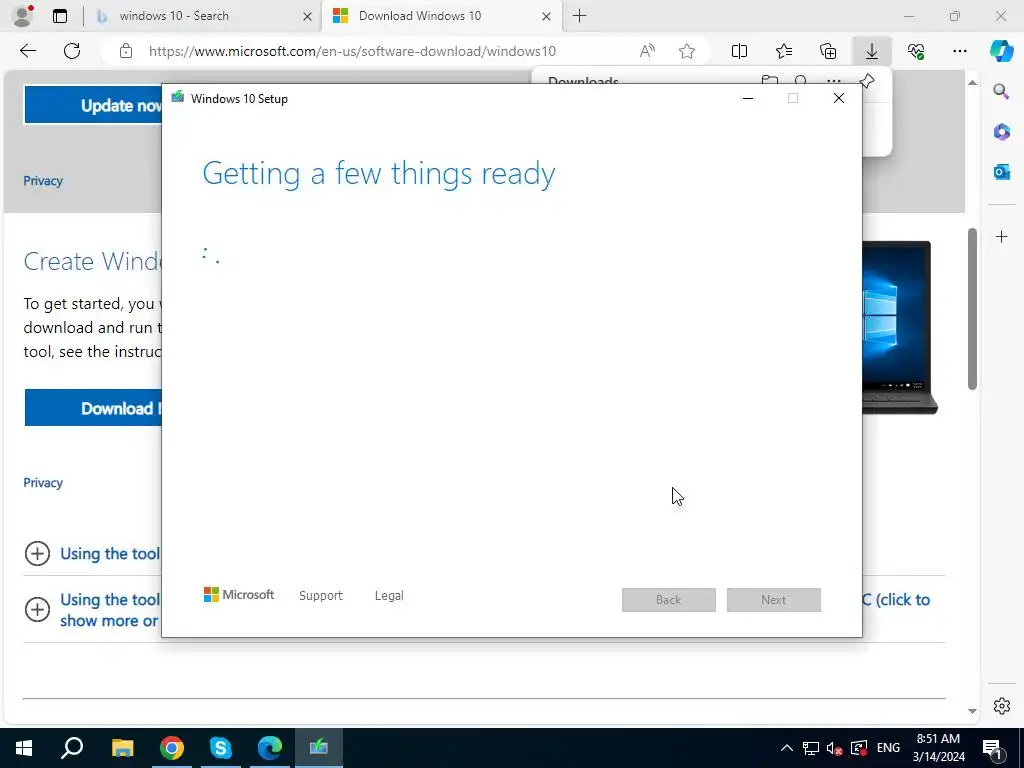Click the page vertical scrollbar thumb
The height and width of the screenshot is (768, 1024).
point(972,309)
